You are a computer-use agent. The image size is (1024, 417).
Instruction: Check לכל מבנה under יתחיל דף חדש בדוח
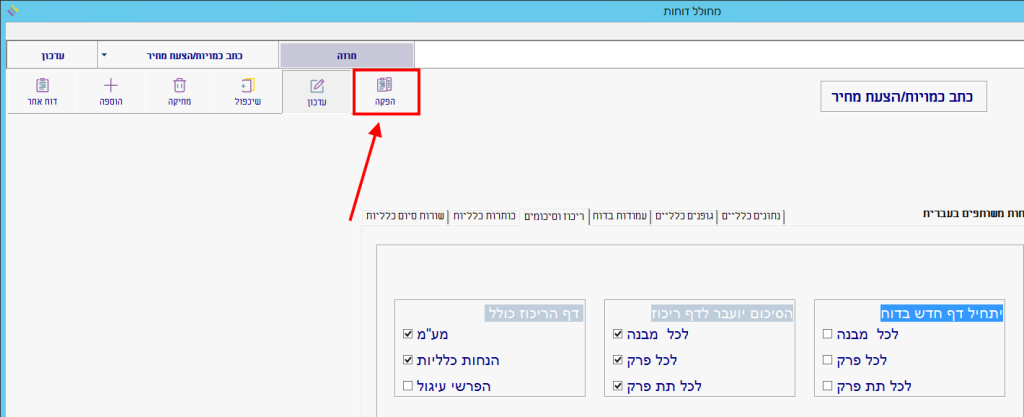point(826,334)
